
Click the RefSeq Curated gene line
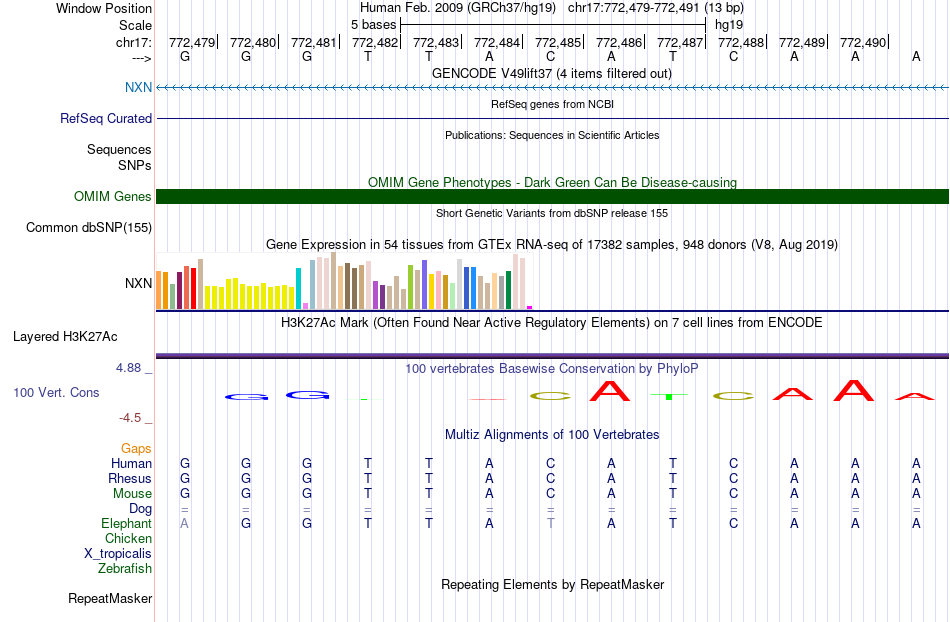552,118
